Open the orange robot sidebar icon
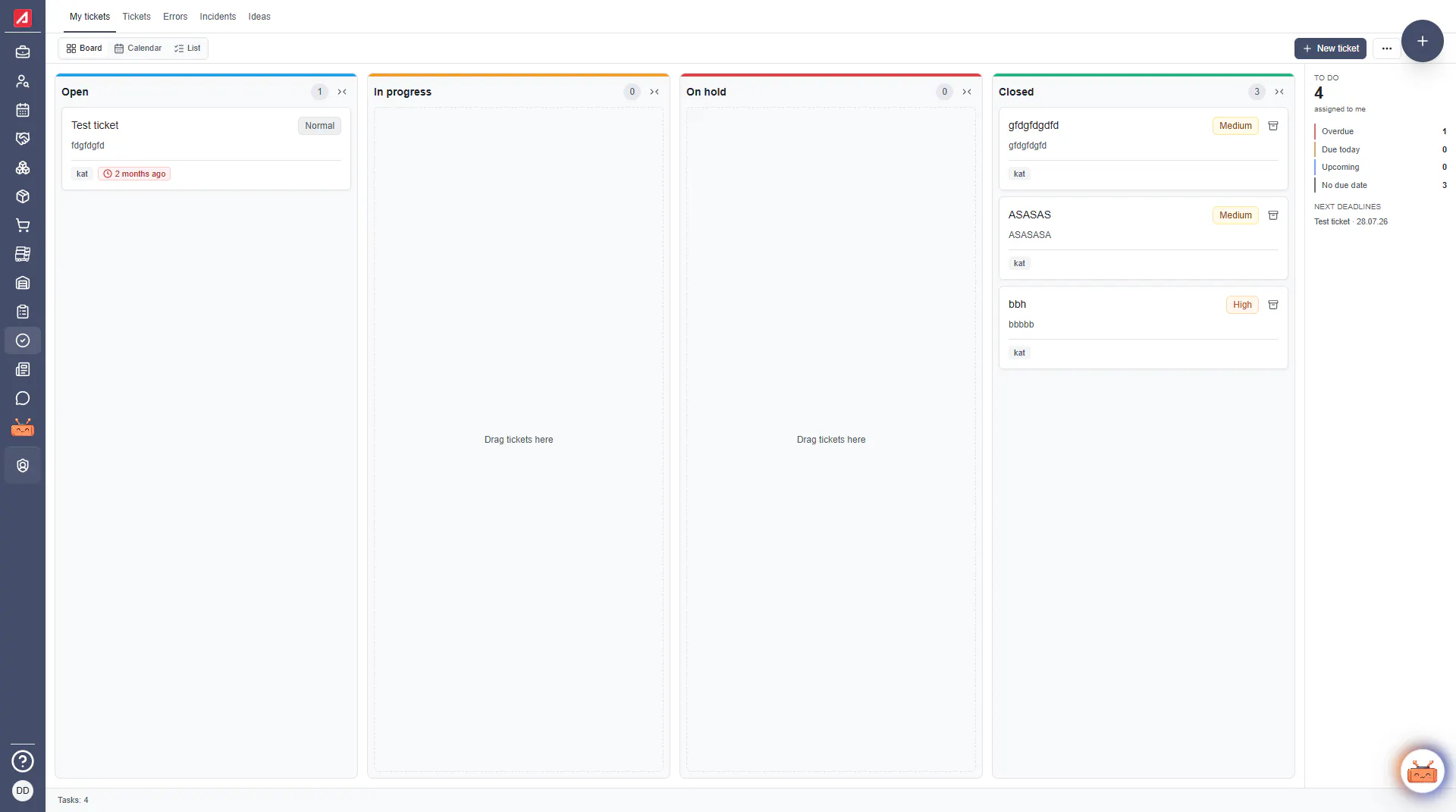1456x812 pixels. tap(23, 428)
